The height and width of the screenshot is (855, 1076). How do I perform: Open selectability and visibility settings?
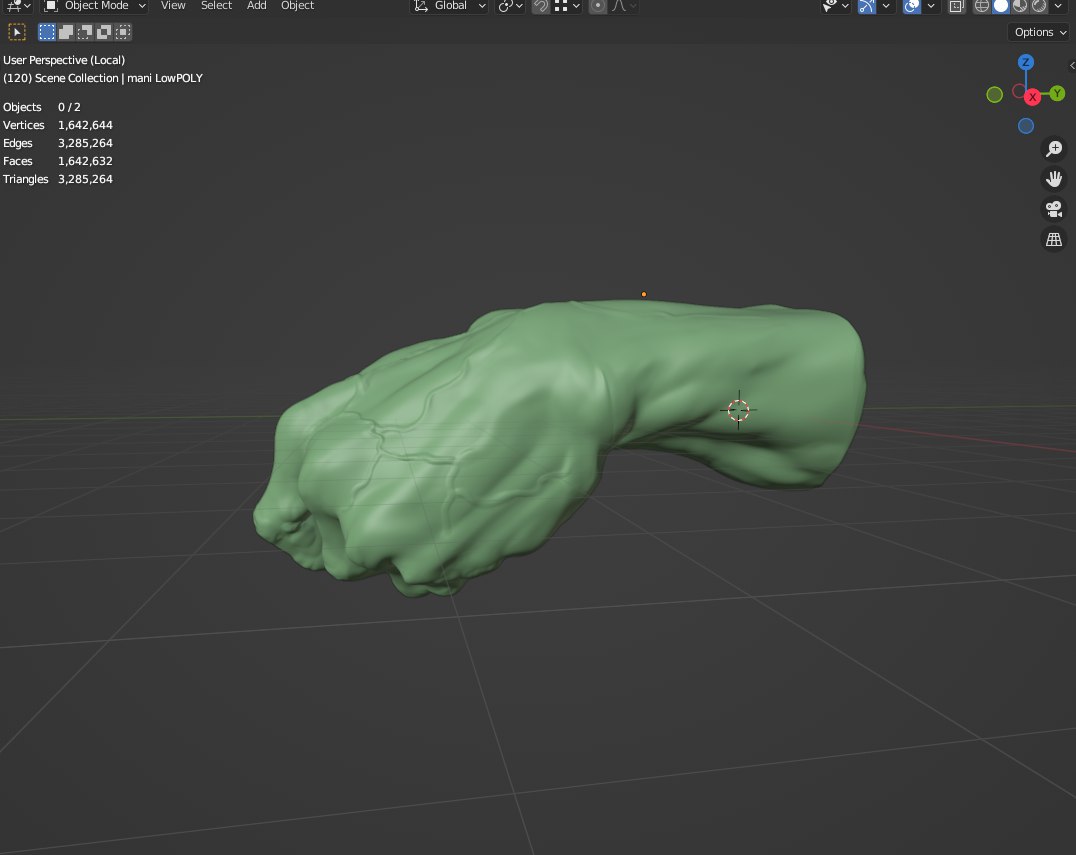pos(835,5)
